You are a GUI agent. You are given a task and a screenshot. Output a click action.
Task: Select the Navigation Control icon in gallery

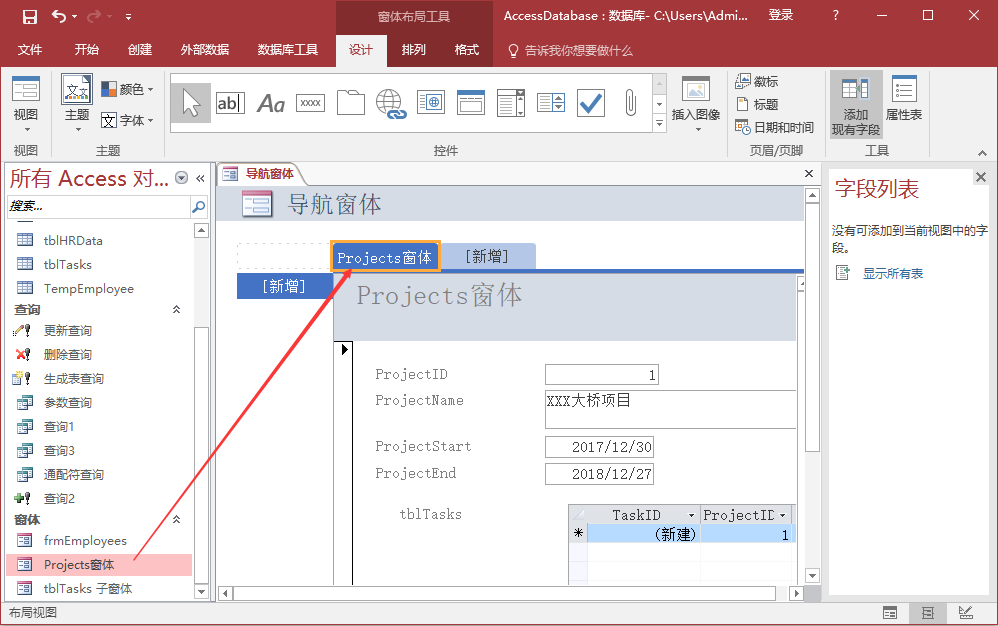(471, 103)
